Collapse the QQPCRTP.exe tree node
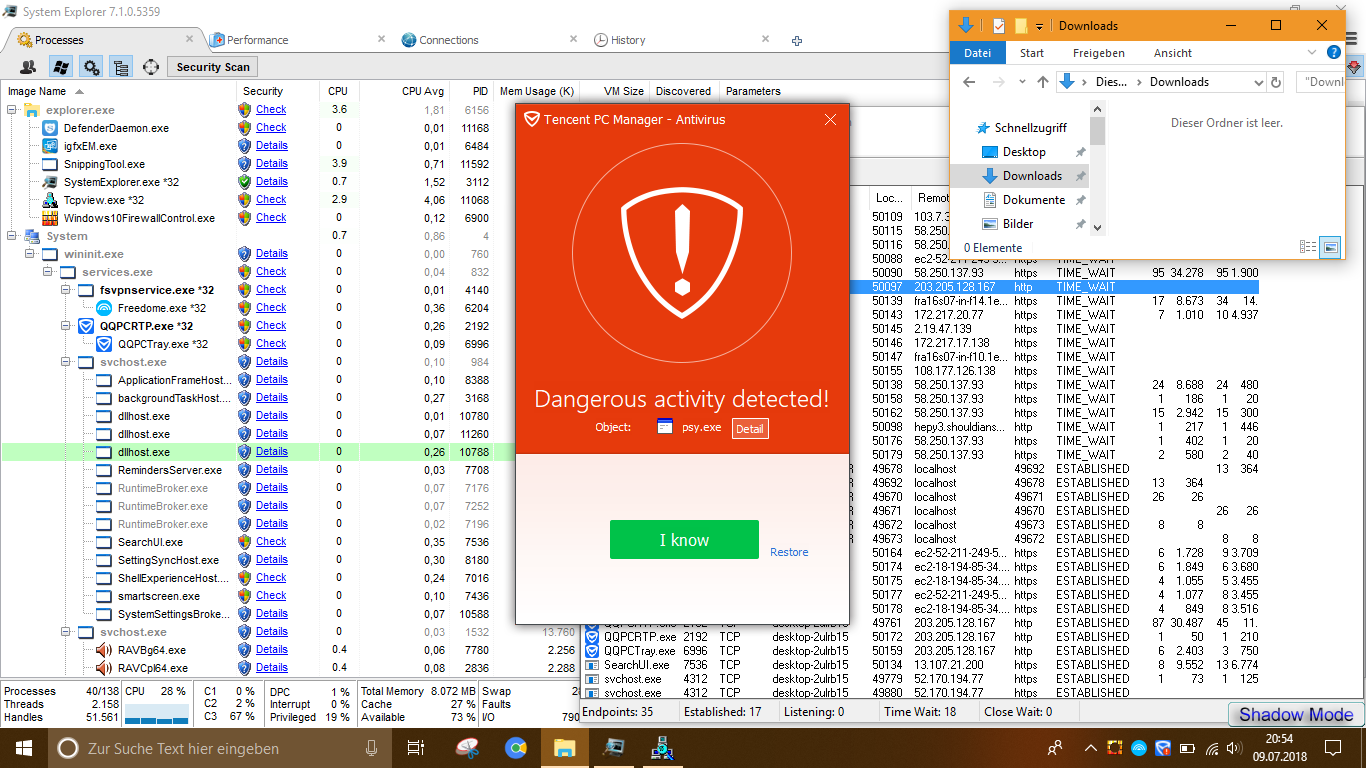The width and height of the screenshot is (1366, 768). click(67, 326)
